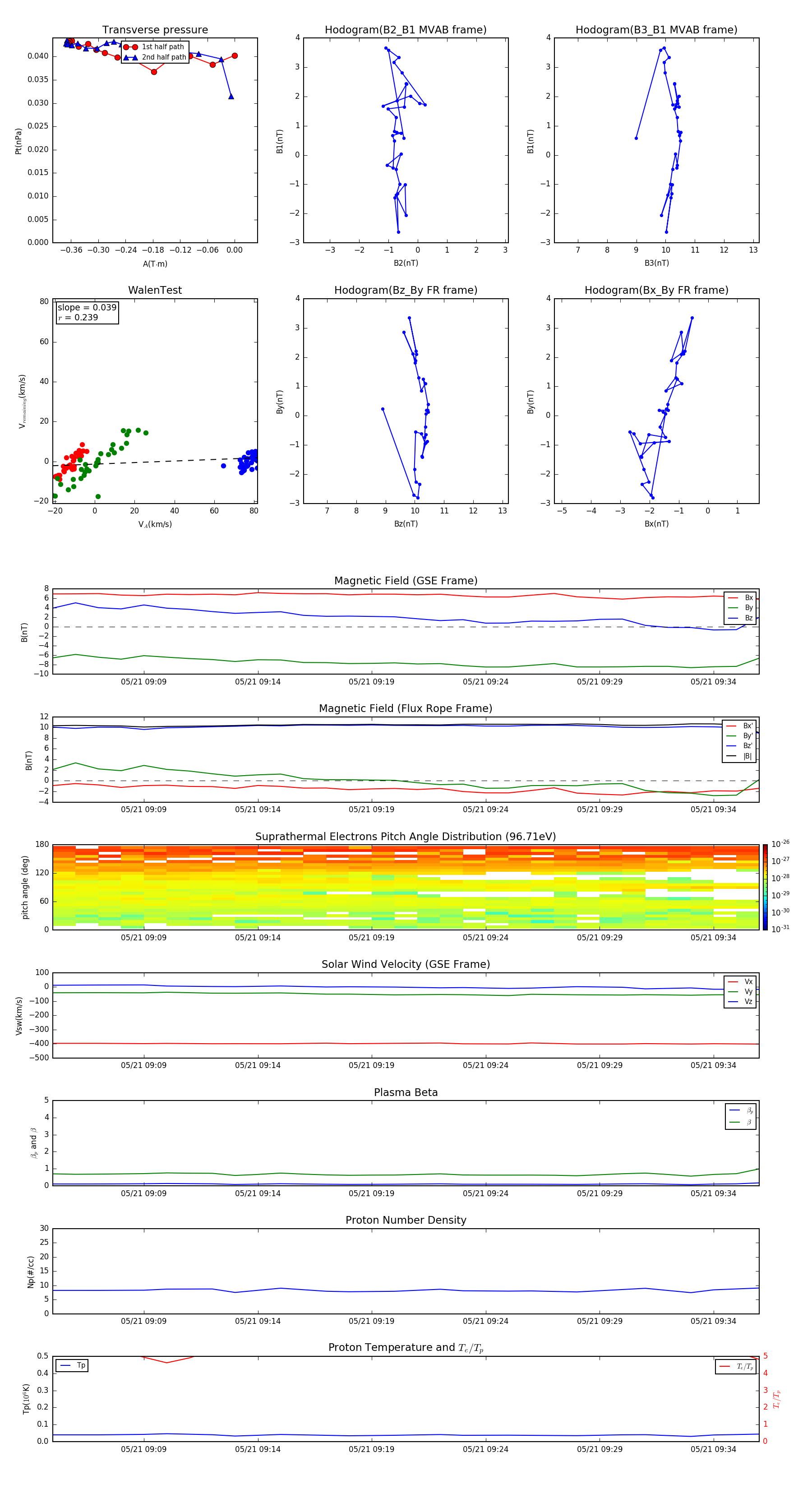Click the 'Plasma Beta' panel title
Image resolution: width=812 pixels, height=1489 pixels.
click(406, 1092)
